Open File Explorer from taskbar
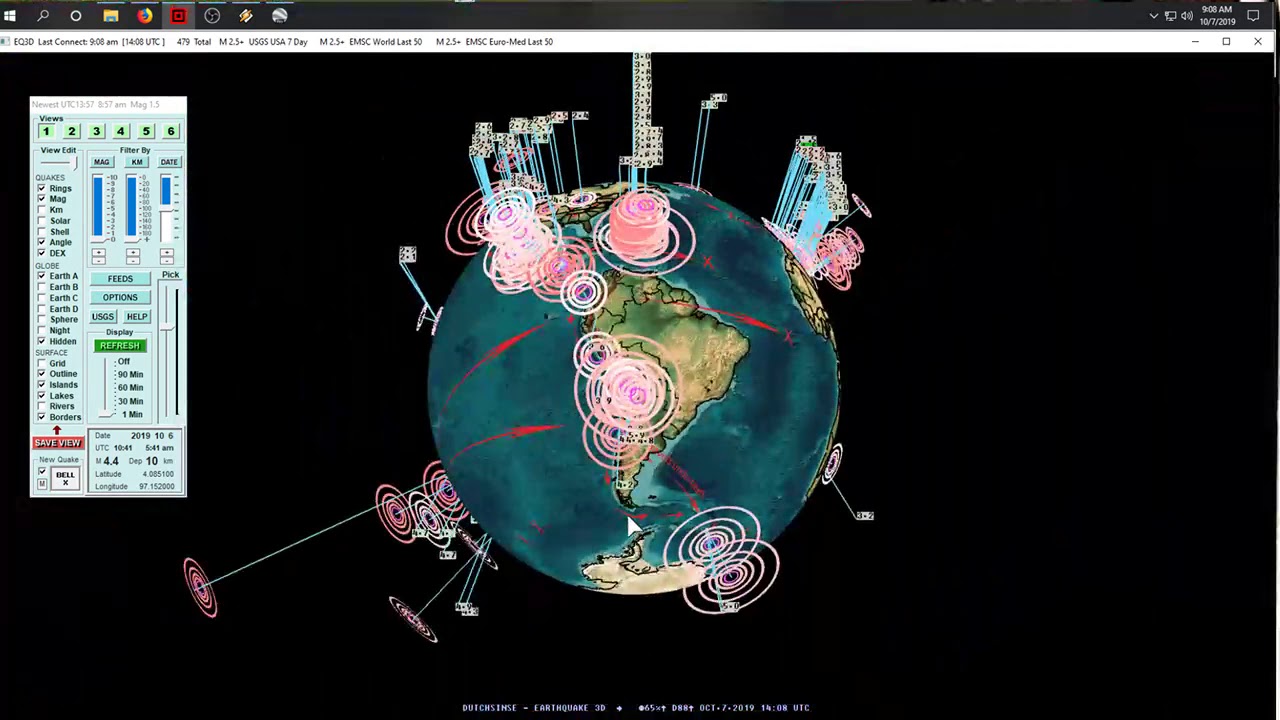This screenshot has width=1280, height=720. [110, 15]
